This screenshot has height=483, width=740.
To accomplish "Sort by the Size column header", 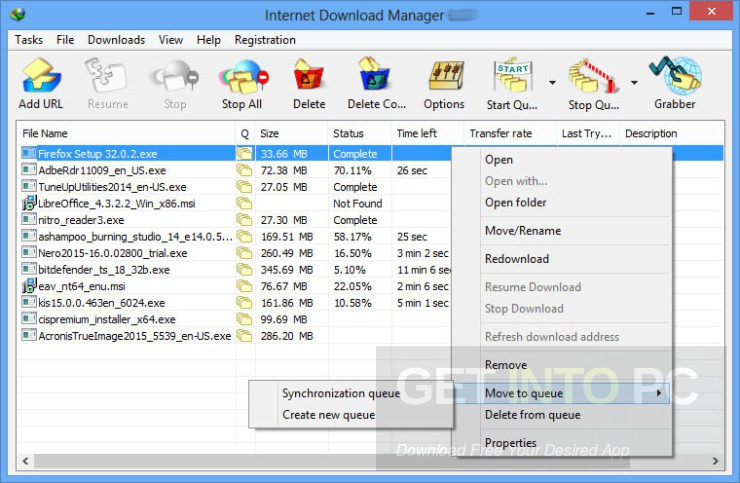I will point(292,133).
